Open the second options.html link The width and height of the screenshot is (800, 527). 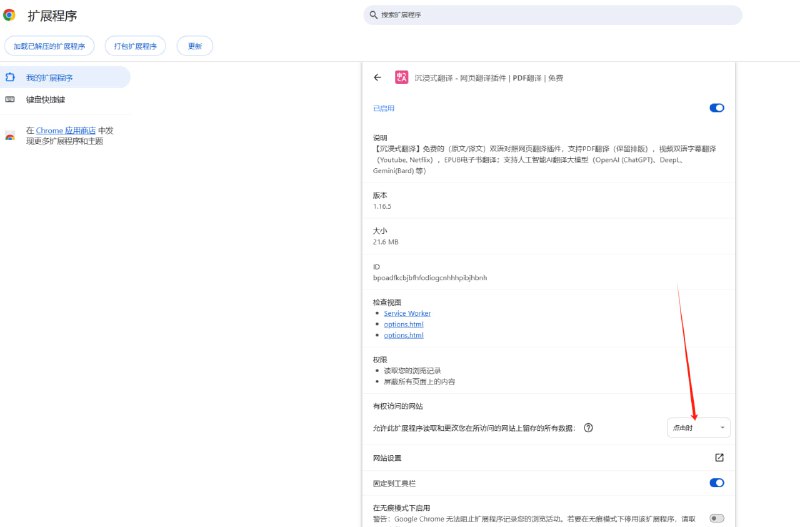404,335
